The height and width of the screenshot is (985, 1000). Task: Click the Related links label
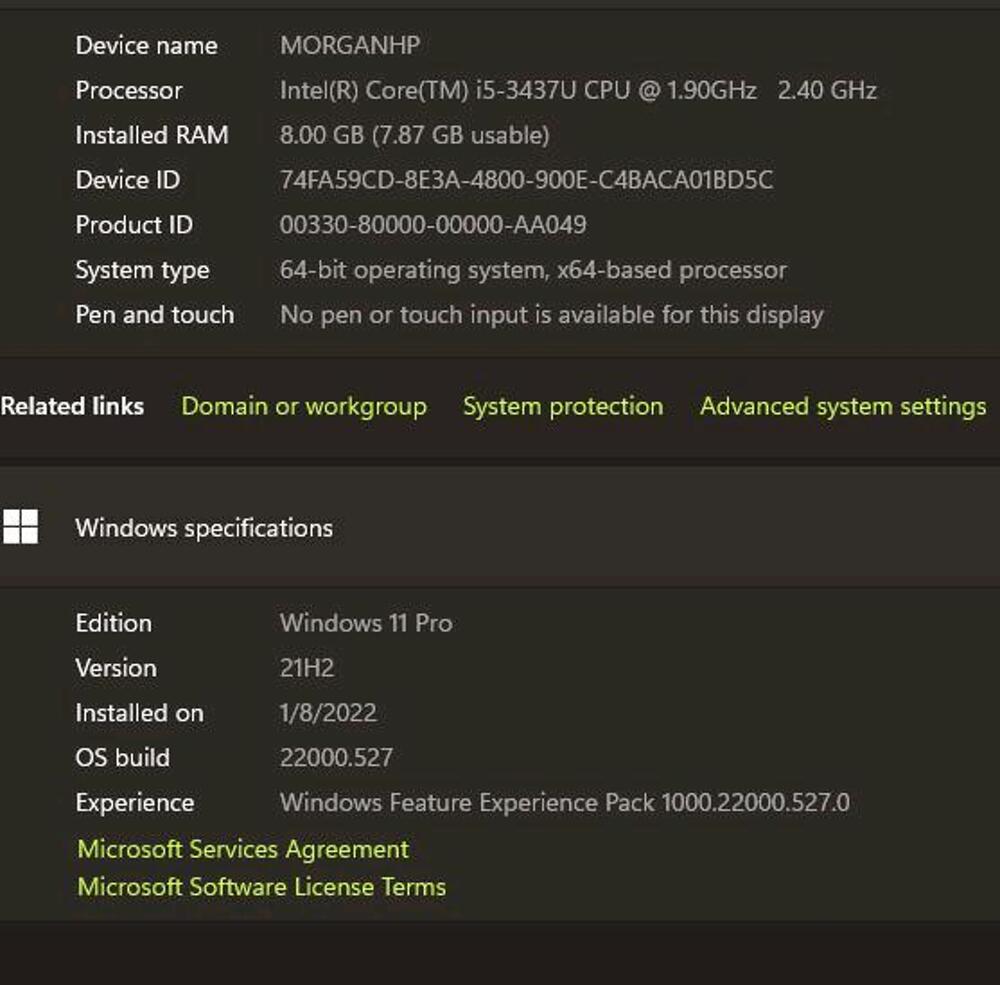point(72,406)
